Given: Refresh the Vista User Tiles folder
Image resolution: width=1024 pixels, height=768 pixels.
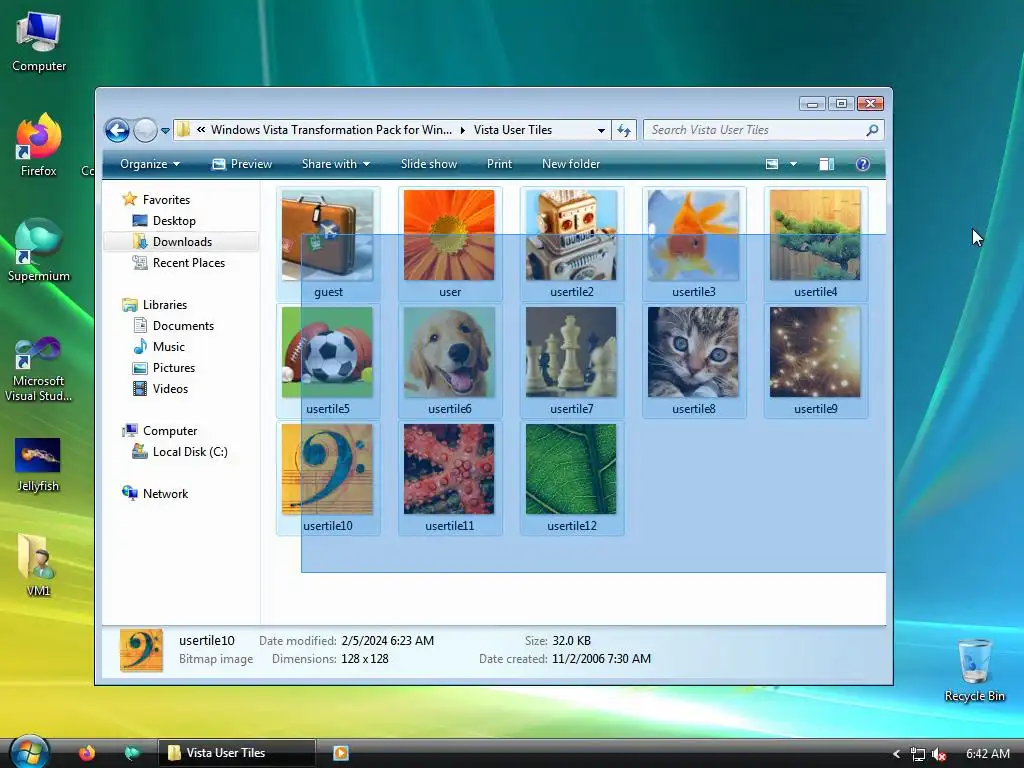Looking at the screenshot, I should pyautogui.click(x=624, y=131).
